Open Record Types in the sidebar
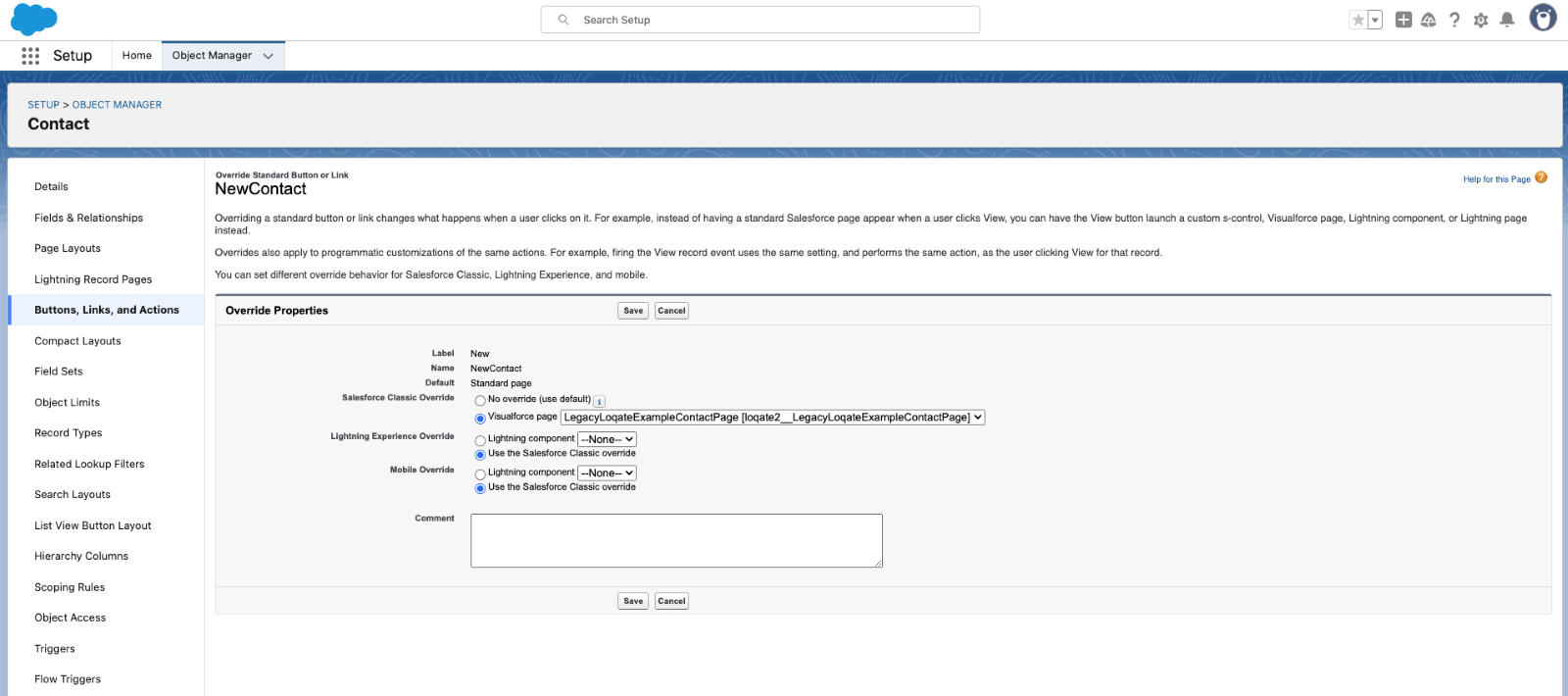The image size is (1568, 696). coord(69,432)
